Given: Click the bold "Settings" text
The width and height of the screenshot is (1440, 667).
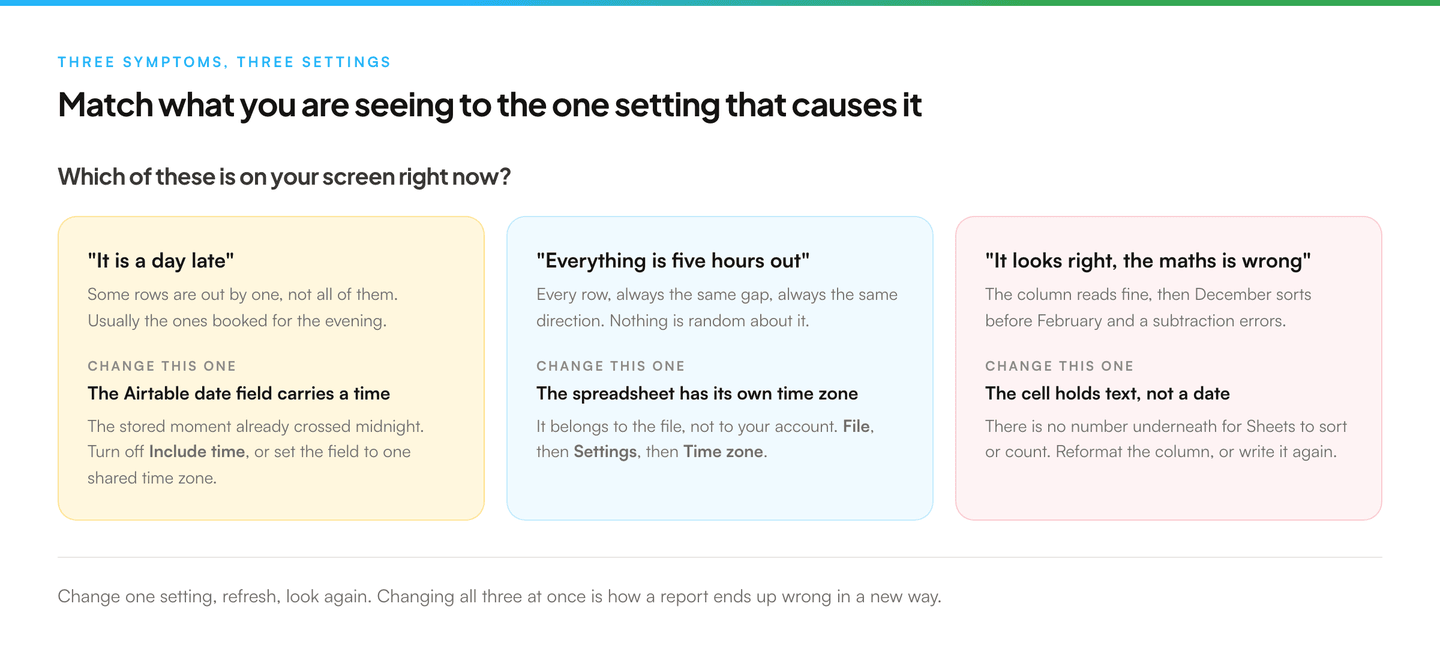Looking at the screenshot, I should (x=605, y=452).
